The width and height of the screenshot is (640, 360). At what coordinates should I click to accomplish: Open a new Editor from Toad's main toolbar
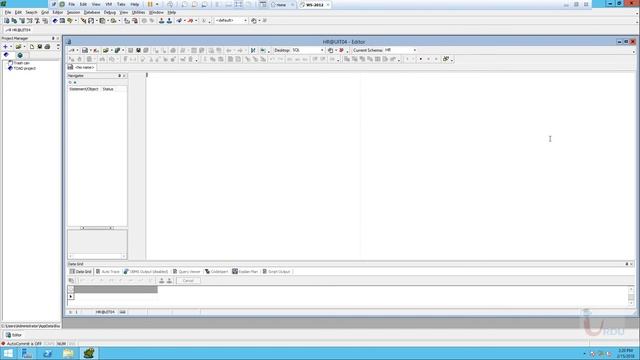[7, 20]
